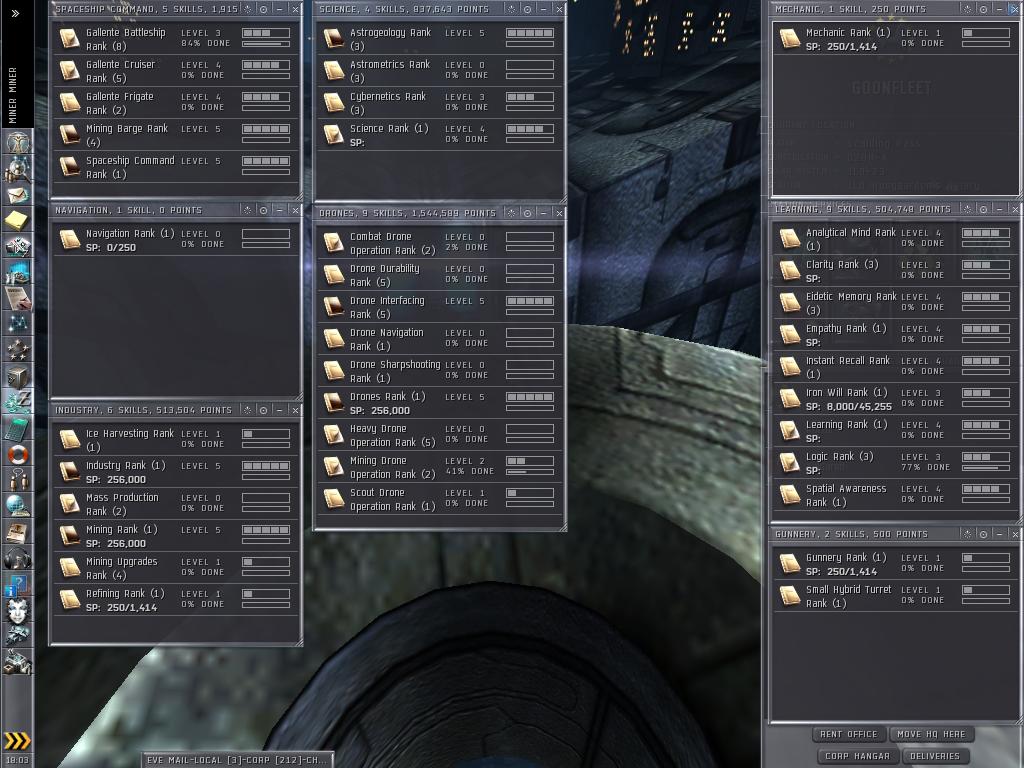Screen dimensions: 1024x768
Task: Click the Small Hybrid Turret book icon
Action: pos(789,596)
